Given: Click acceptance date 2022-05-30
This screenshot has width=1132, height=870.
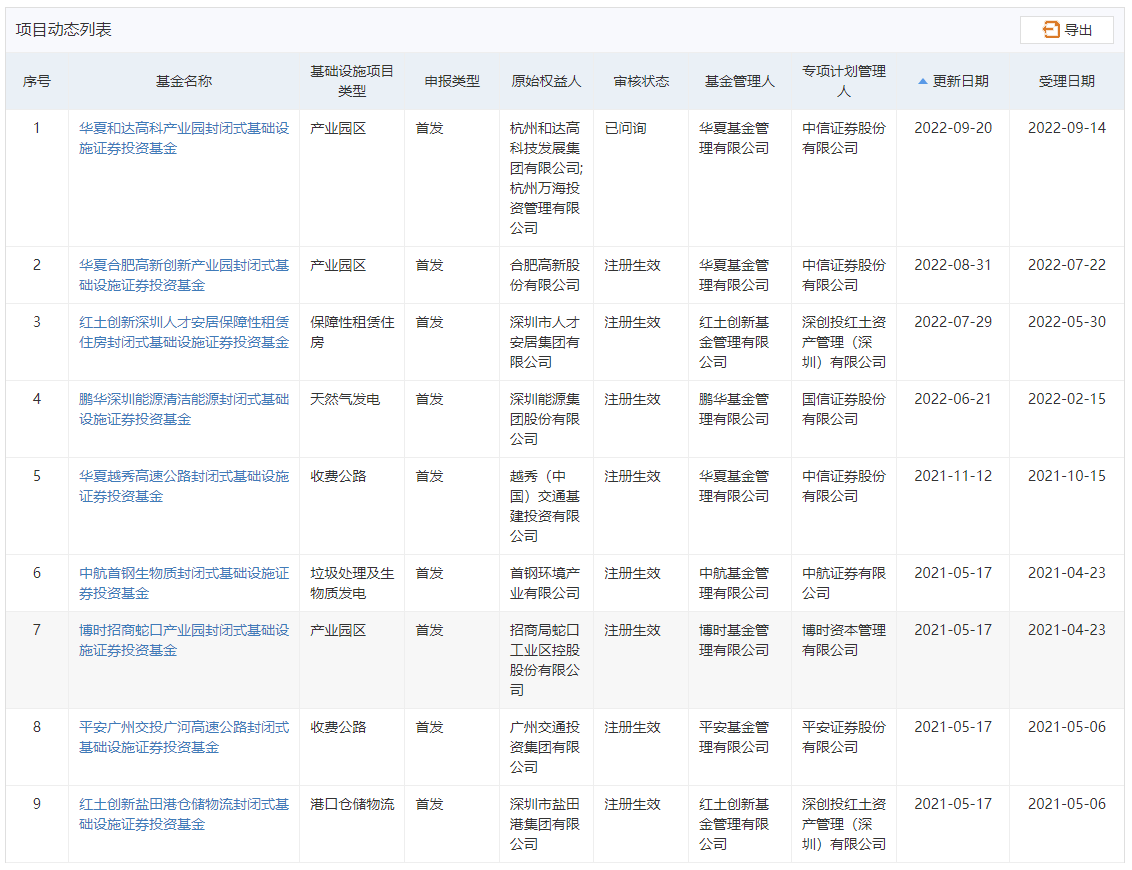Looking at the screenshot, I should coord(1066,323).
